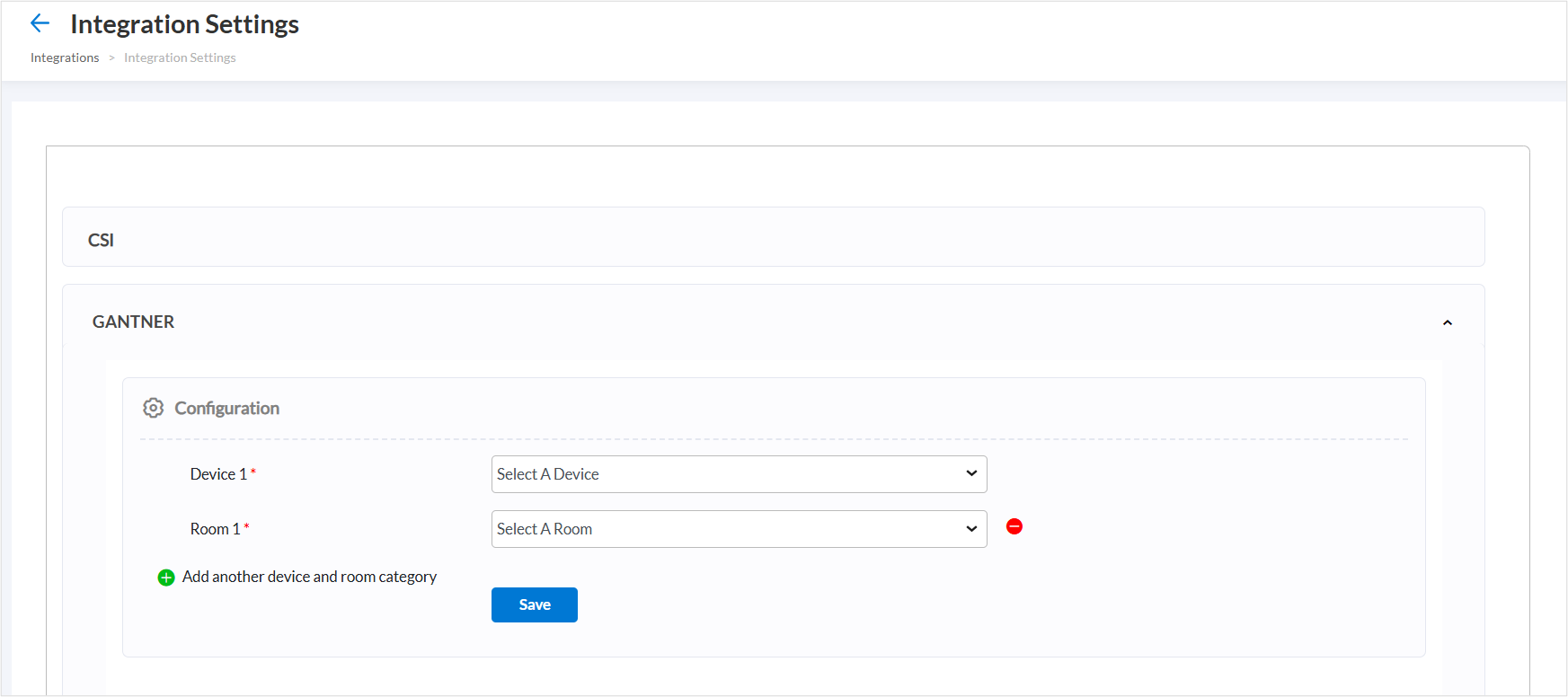1568x697 pixels.
Task: Go back using the blue arrow icon
Action: (40, 23)
